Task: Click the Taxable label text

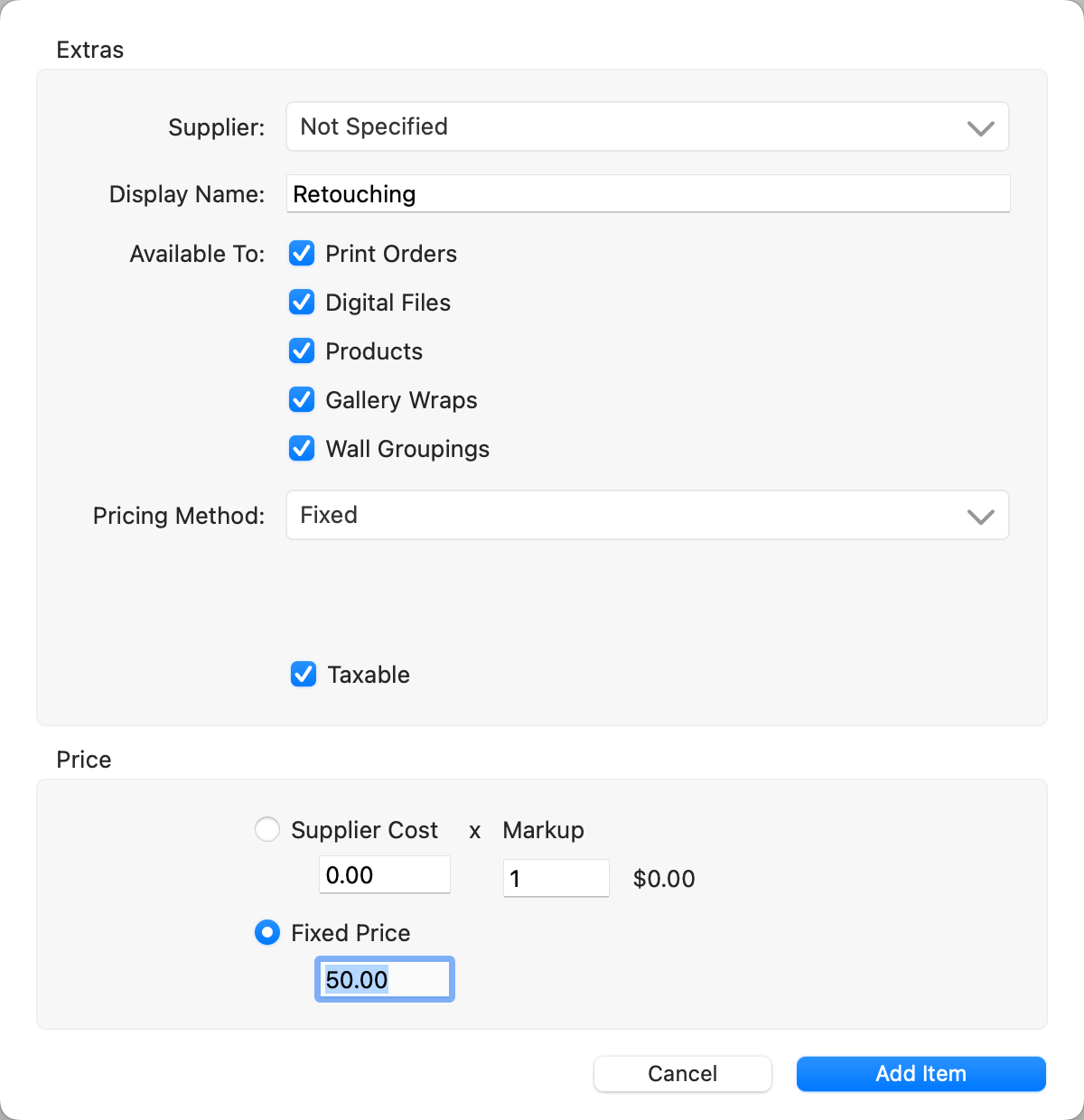Action: pos(369,675)
